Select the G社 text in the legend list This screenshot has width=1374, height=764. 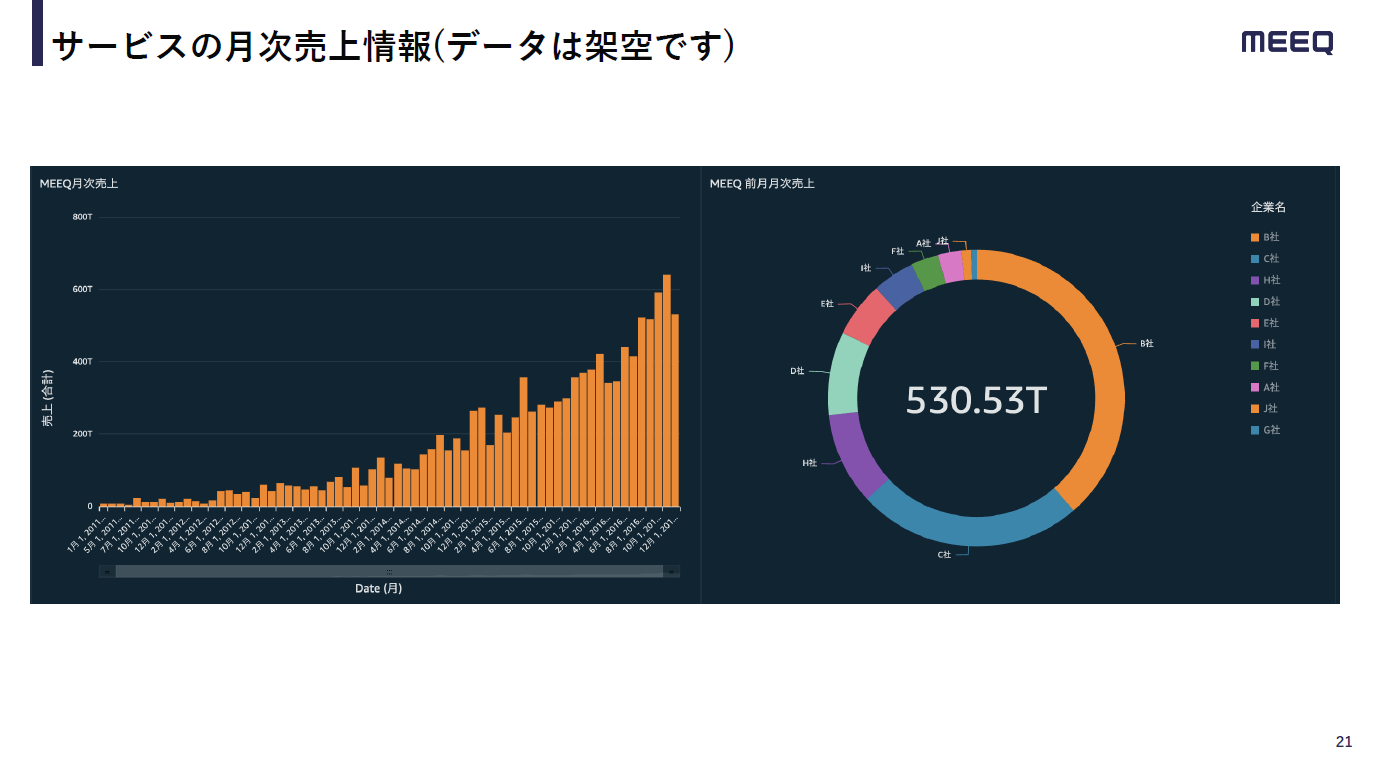(1271, 431)
